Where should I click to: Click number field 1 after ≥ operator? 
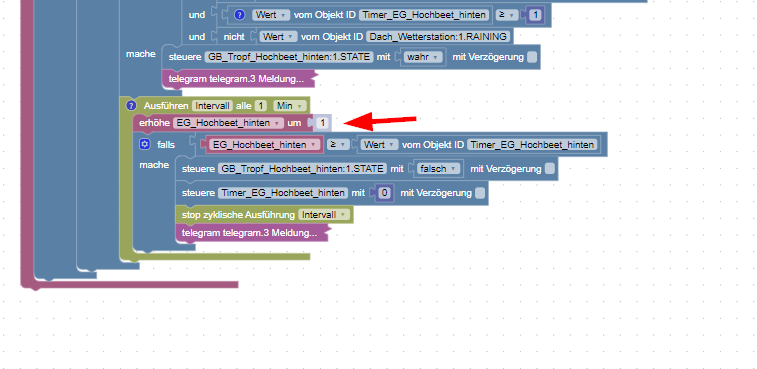[x=534, y=15]
